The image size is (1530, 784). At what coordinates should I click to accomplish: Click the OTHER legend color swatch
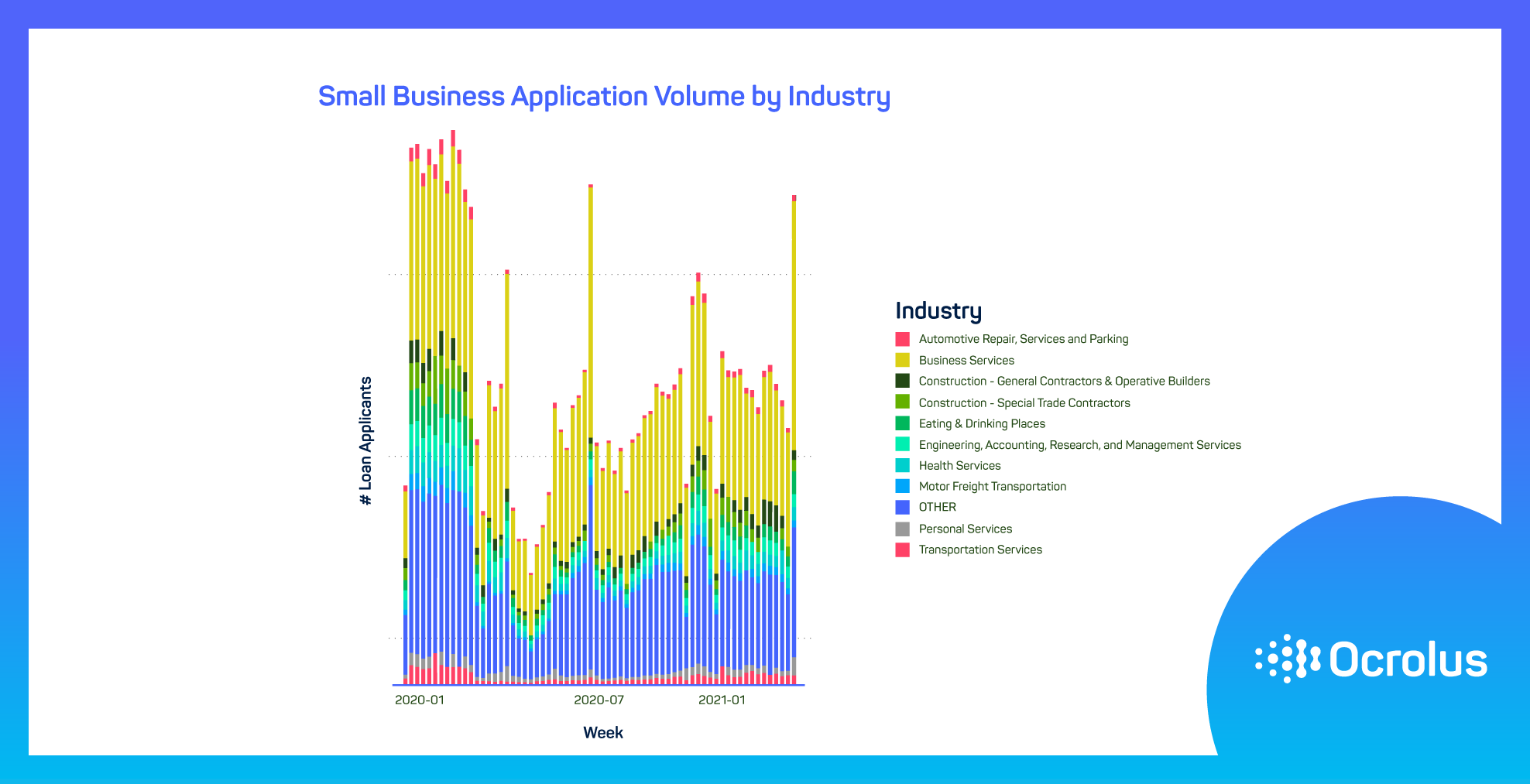pyautogui.click(x=902, y=508)
